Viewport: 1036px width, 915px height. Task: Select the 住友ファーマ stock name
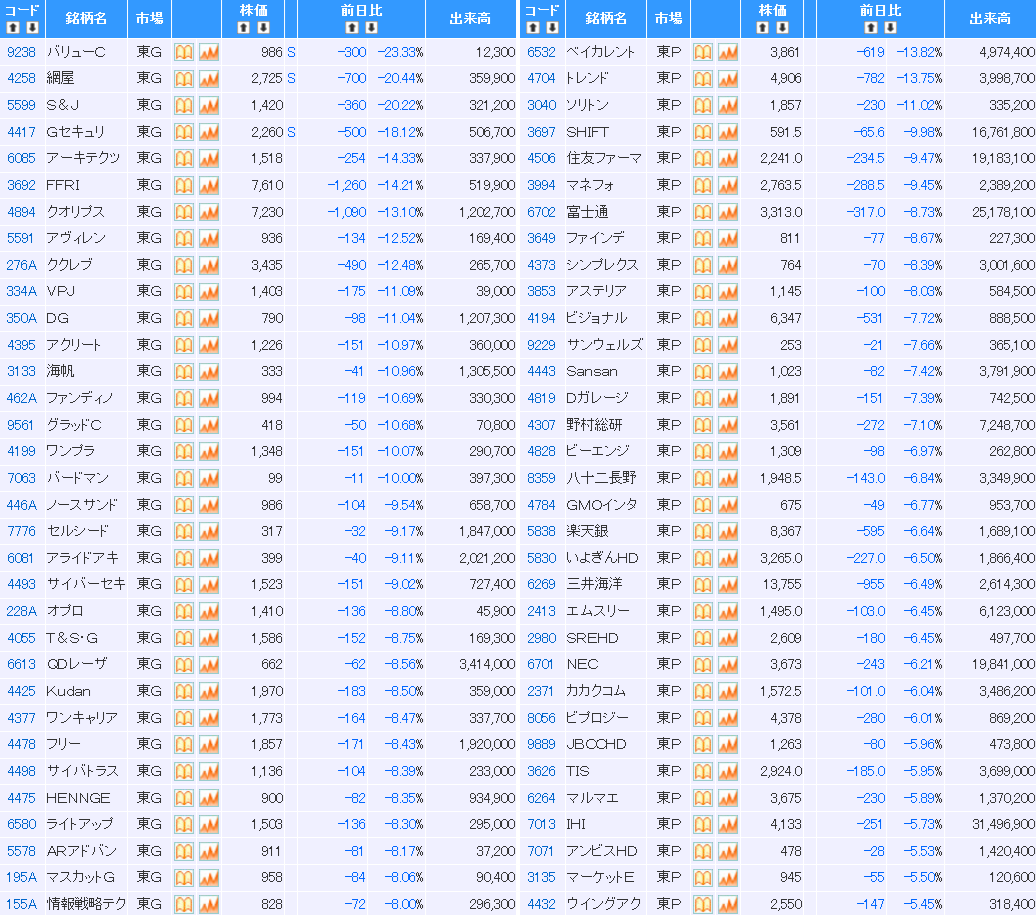604,159
